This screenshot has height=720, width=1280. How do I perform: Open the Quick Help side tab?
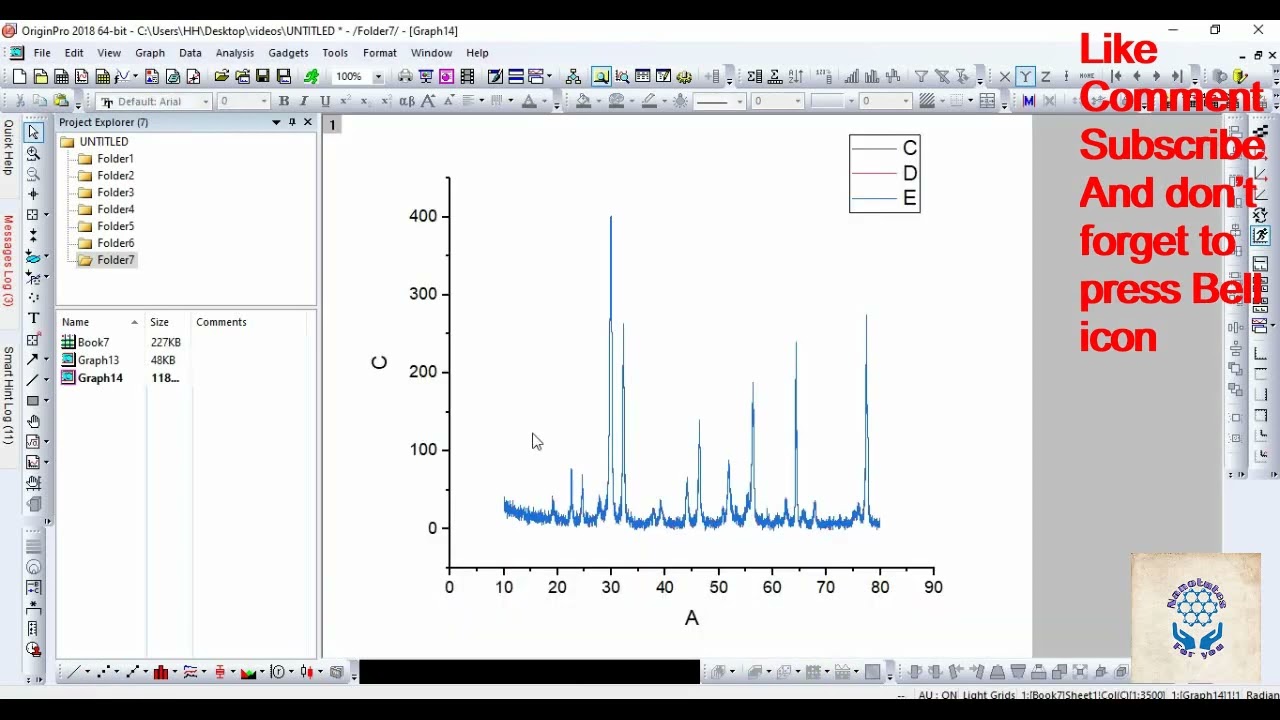pyautogui.click(x=8, y=148)
